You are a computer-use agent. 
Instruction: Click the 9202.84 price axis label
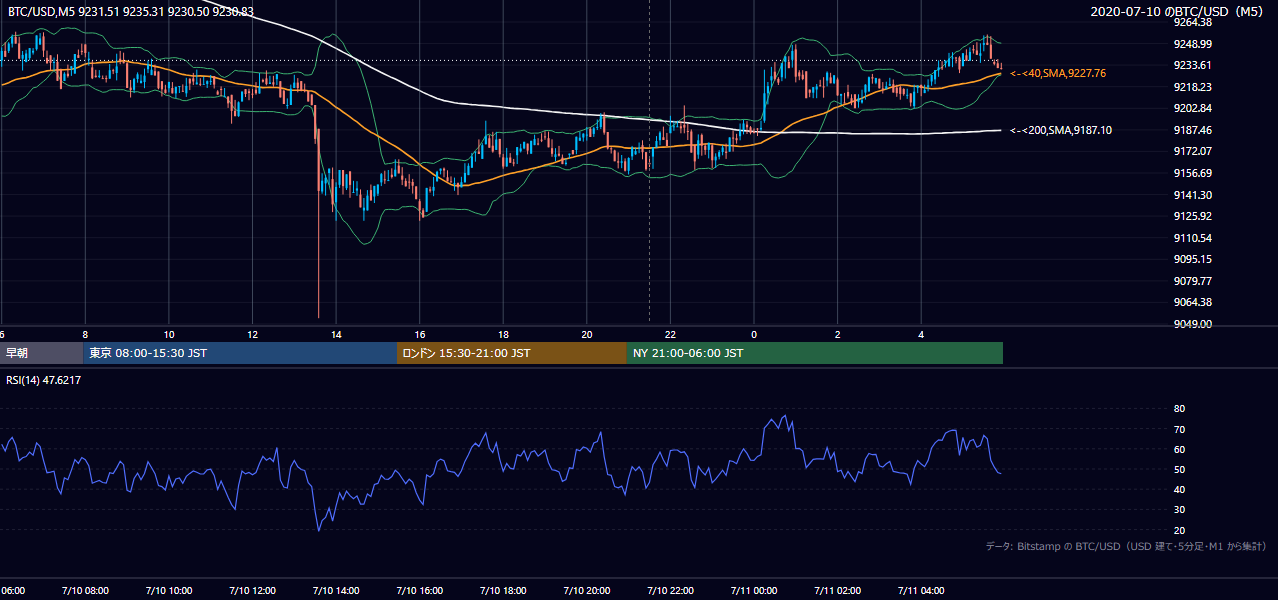[x=1192, y=108]
